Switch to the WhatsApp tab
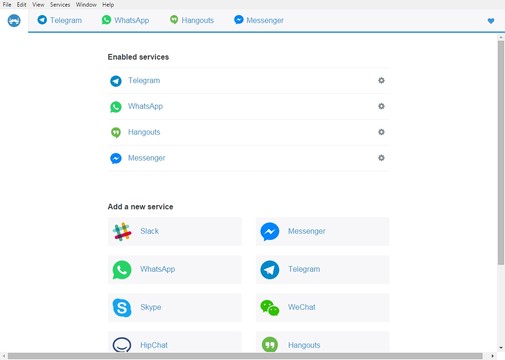Image resolution: width=505 pixels, height=360 pixels. [x=125, y=20]
